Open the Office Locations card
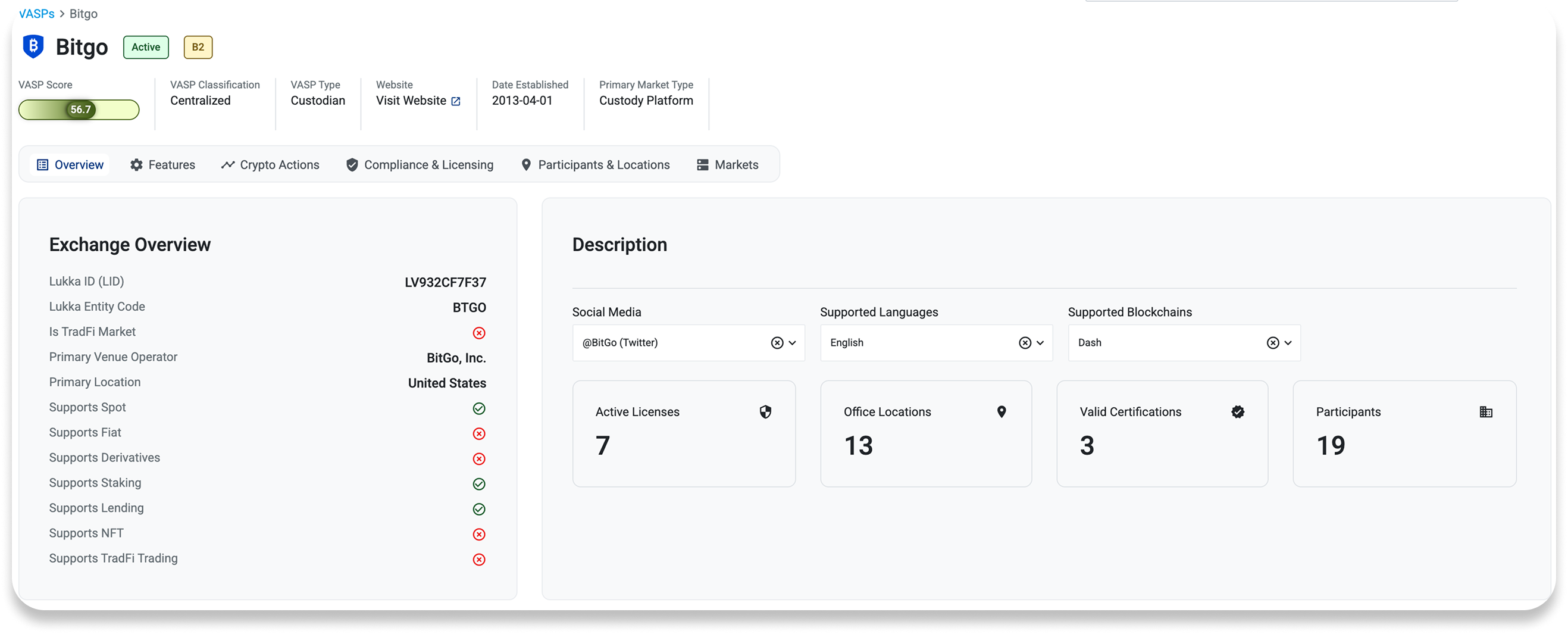Image resolution: width=1568 pixels, height=634 pixels. point(926,433)
